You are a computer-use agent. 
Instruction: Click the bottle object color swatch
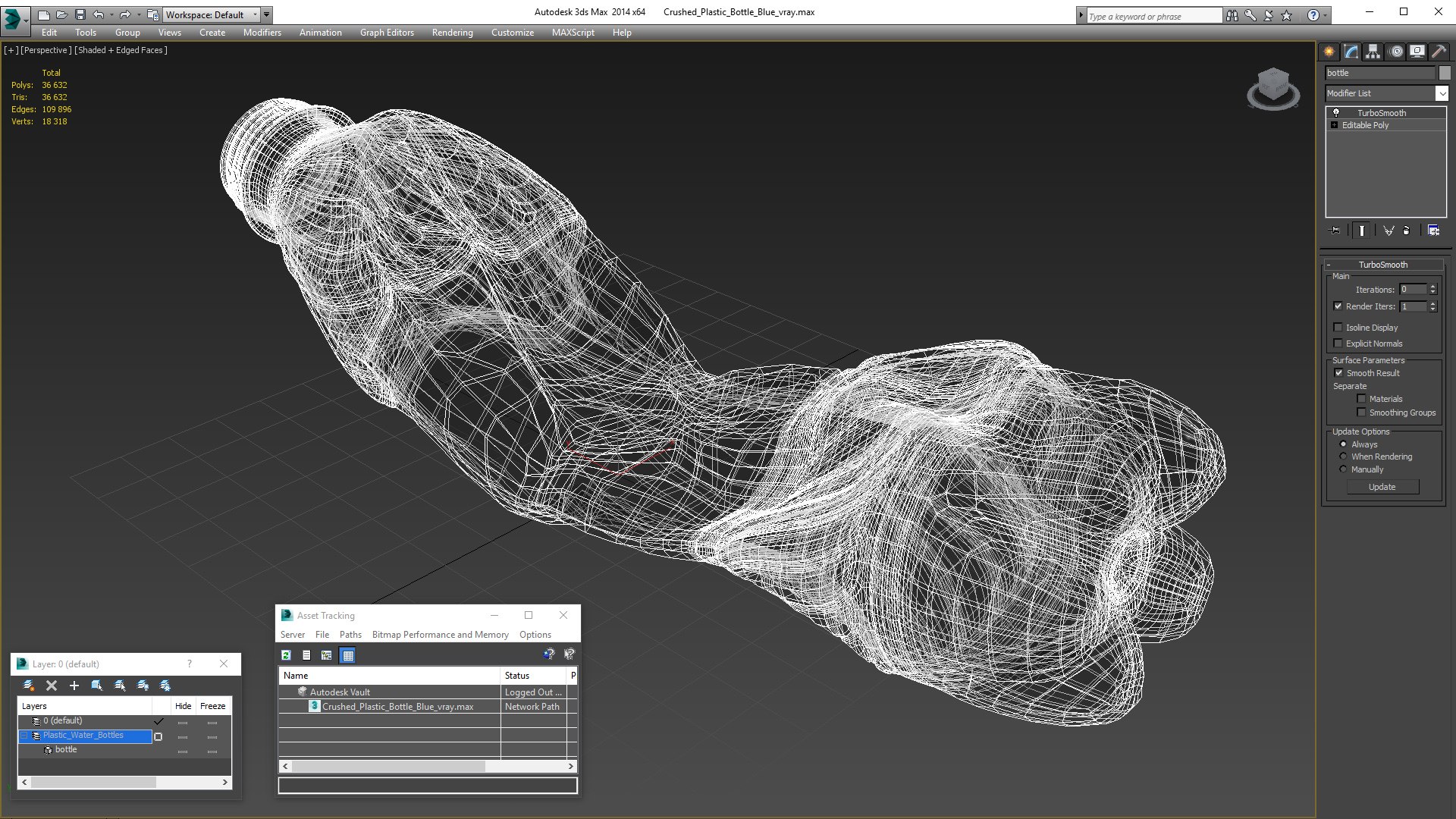pos(1445,73)
